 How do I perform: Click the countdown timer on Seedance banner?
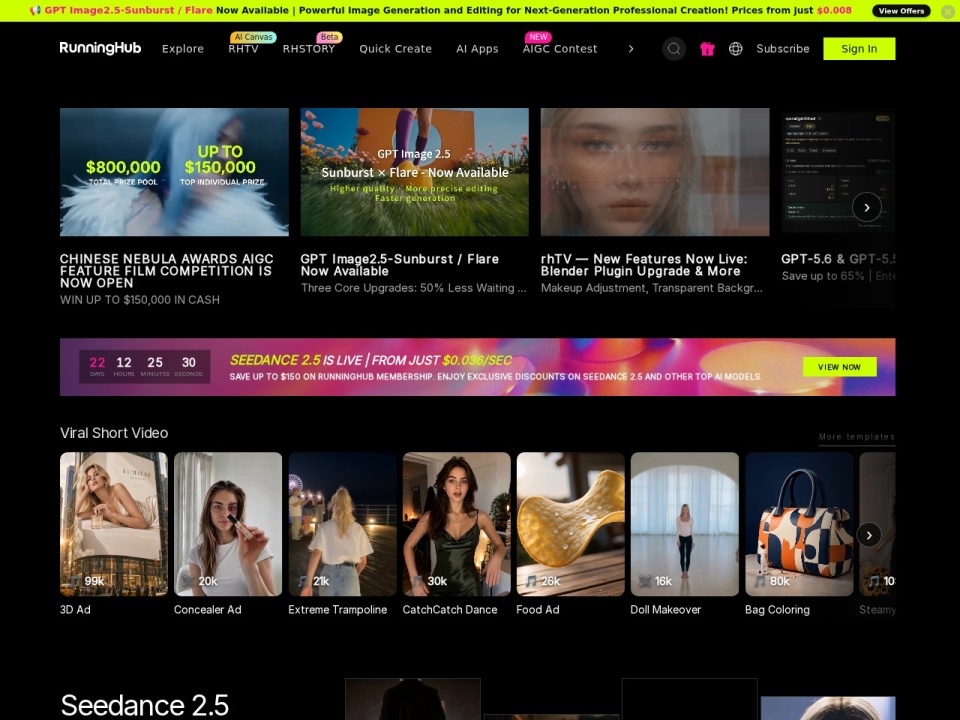click(144, 366)
